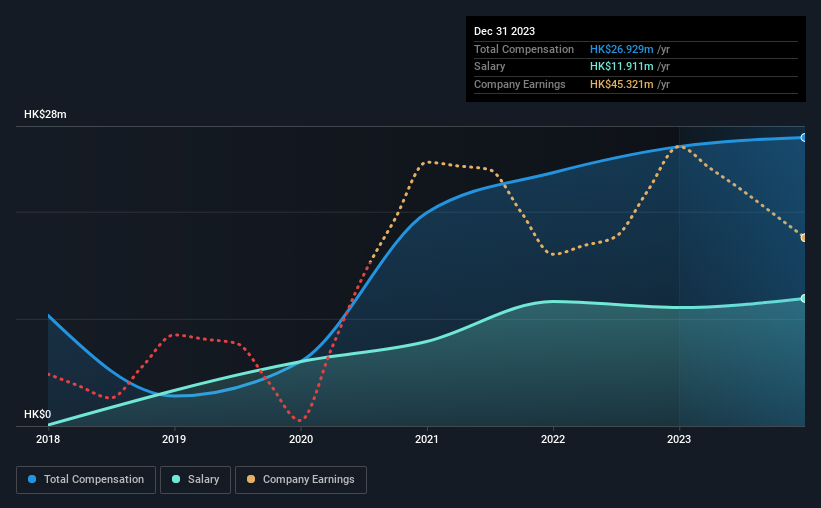
Task: Toggle the Salary legend button
Action: (195, 480)
